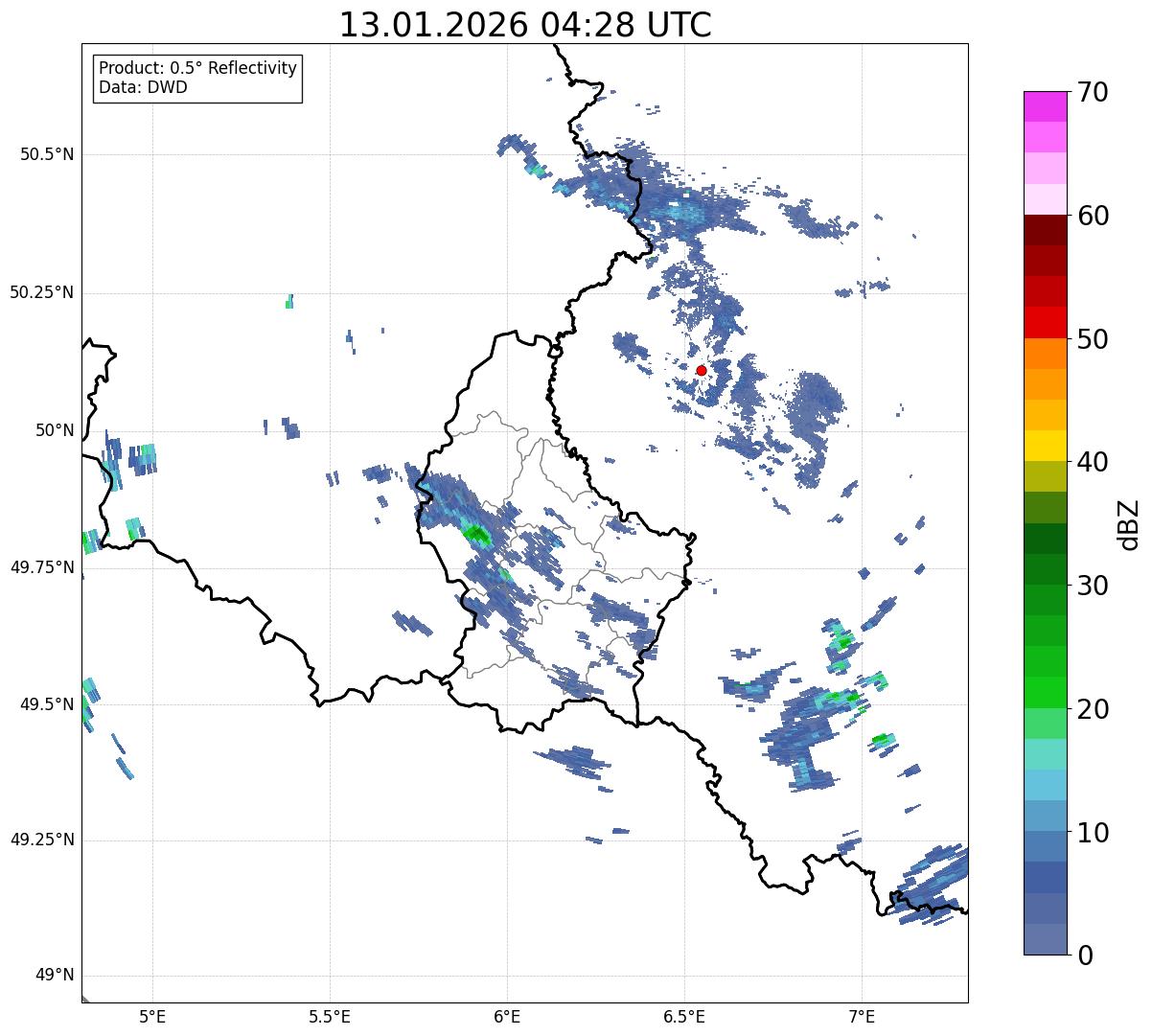Screen dimensions: 1152x1036
Task: Click the latitude label 49.25°N
Action: click(x=41, y=840)
